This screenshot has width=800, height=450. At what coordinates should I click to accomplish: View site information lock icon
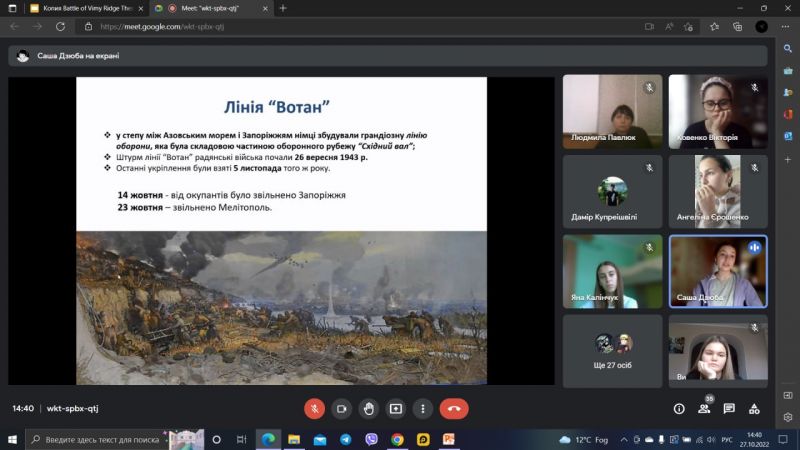tap(88, 27)
